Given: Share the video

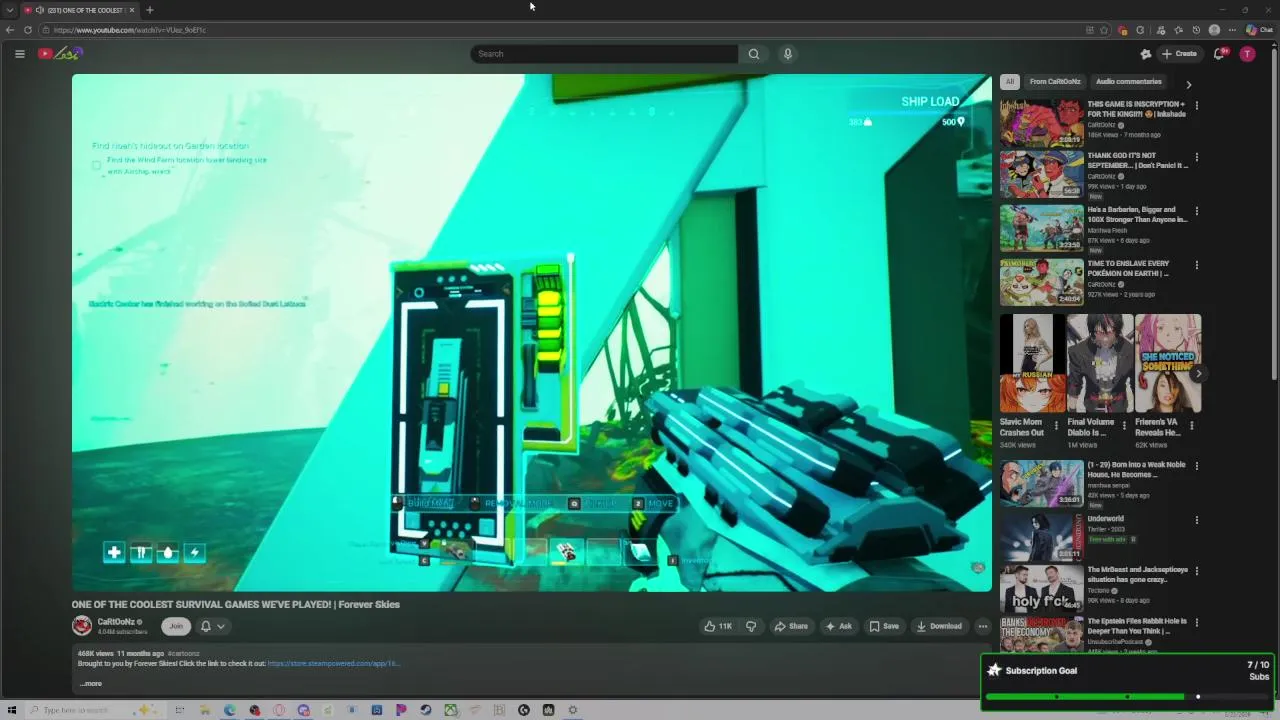Looking at the screenshot, I should (791, 626).
